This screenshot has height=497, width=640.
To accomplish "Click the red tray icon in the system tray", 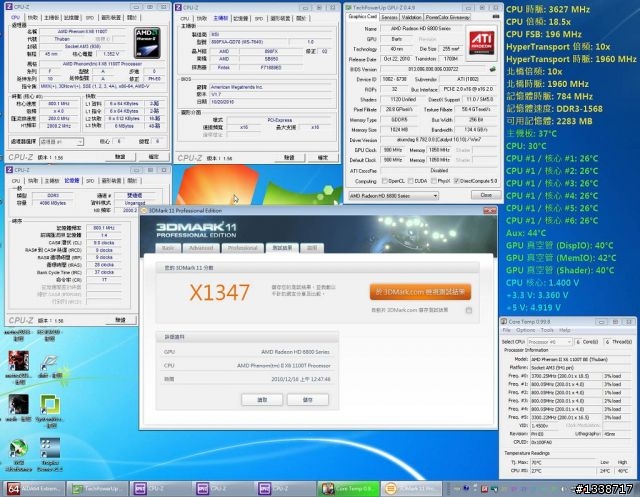I will click(484, 488).
